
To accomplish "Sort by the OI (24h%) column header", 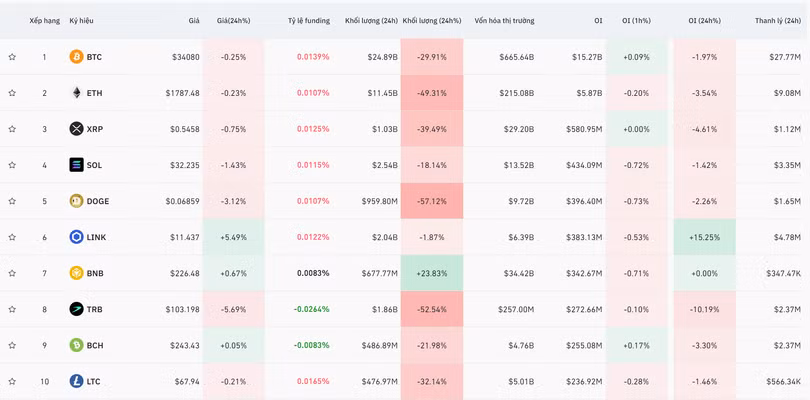I will pyautogui.click(x=704, y=20).
